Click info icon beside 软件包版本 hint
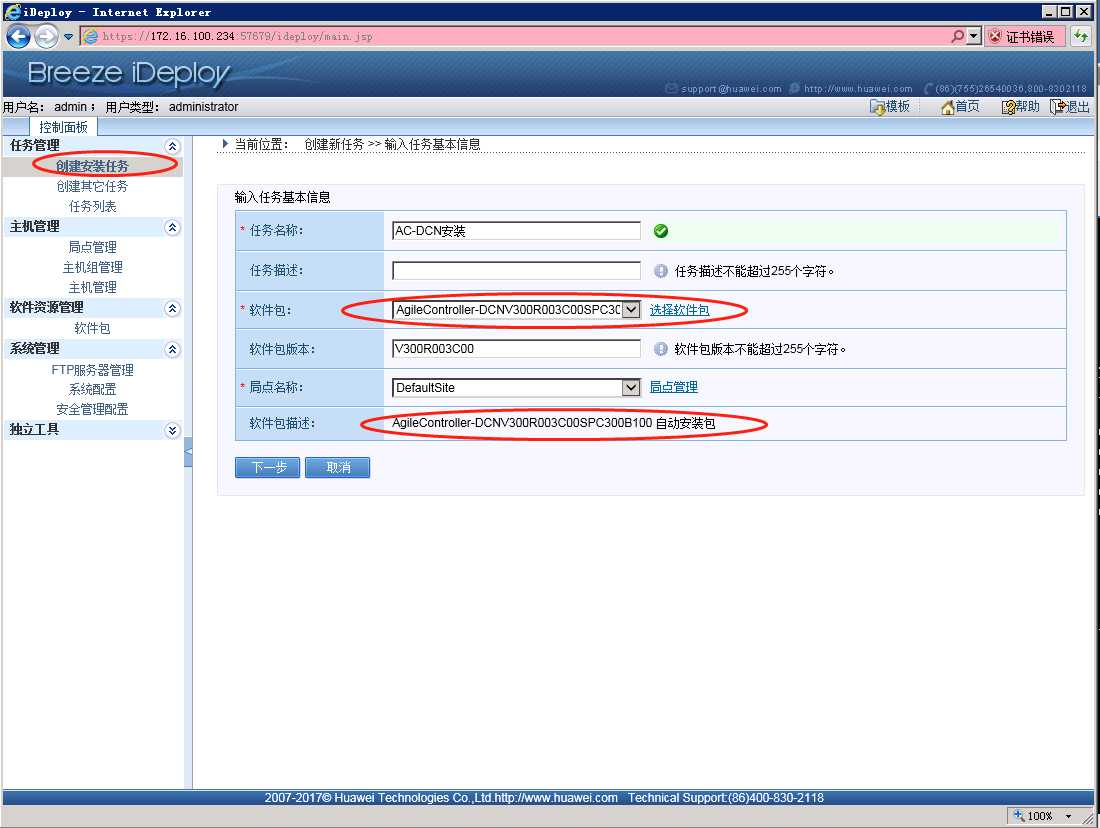 click(661, 349)
